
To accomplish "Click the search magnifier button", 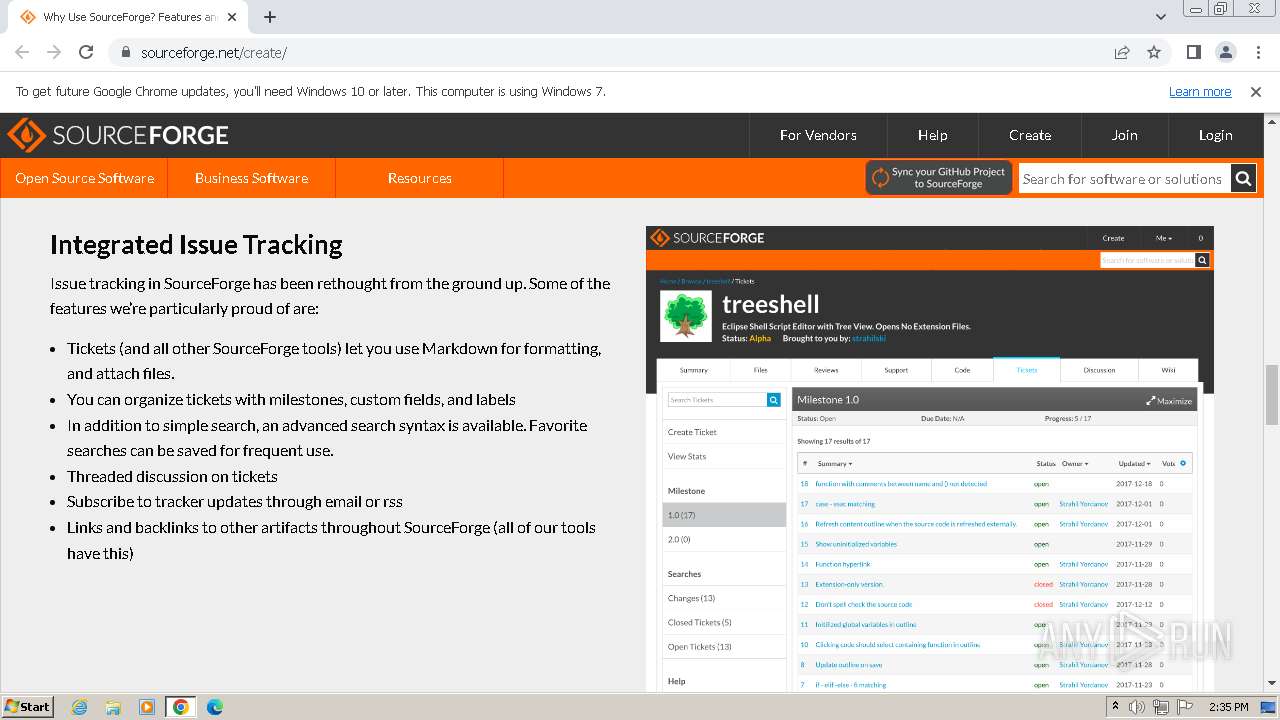I will [1243, 179].
